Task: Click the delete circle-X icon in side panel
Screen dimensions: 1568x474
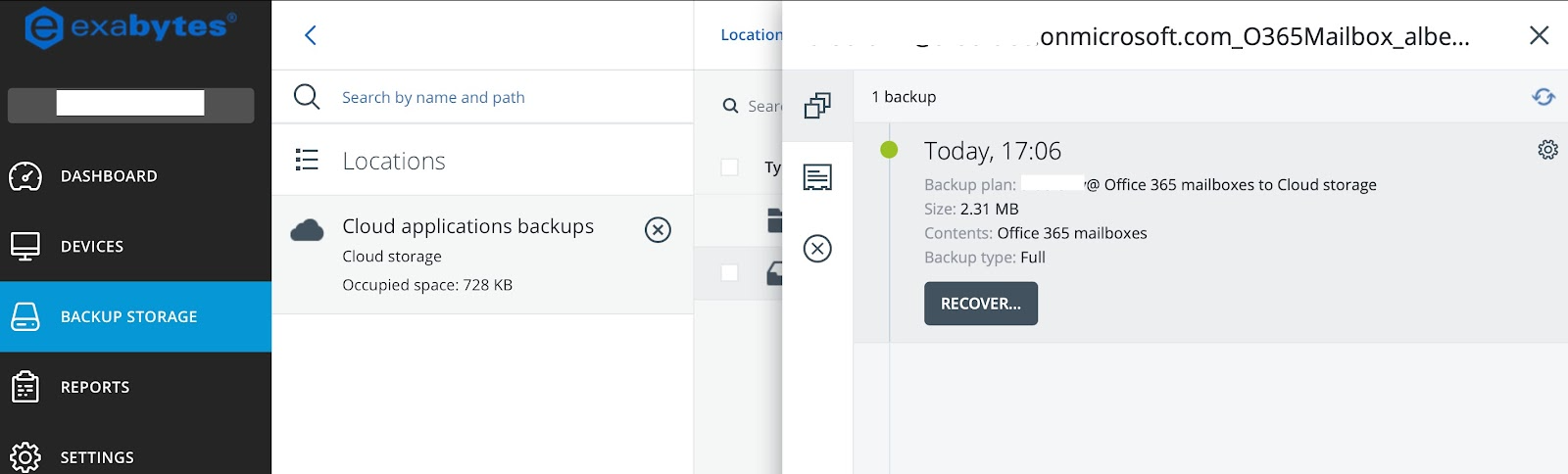Action: point(817,249)
